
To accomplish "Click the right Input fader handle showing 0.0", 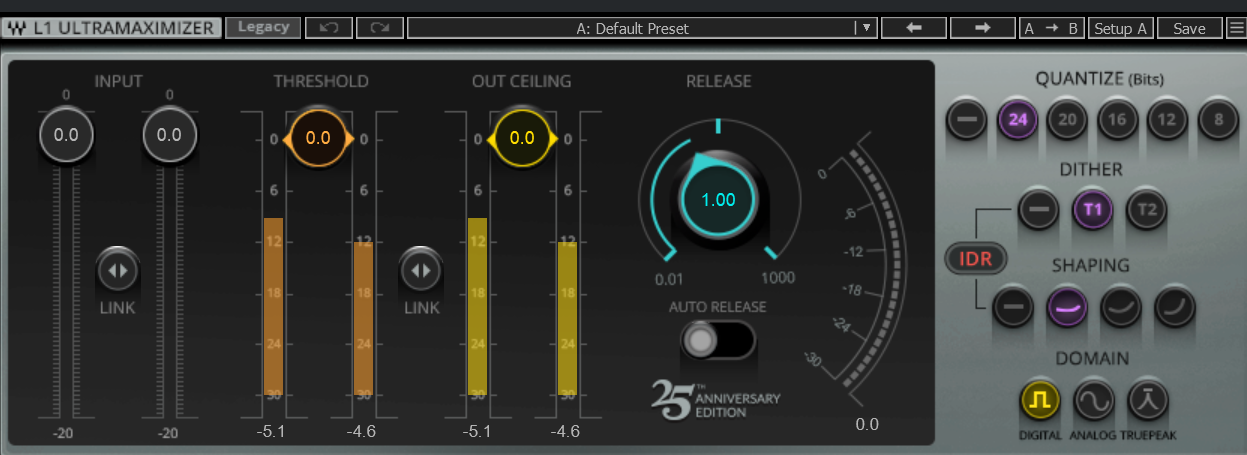I will pos(169,135).
